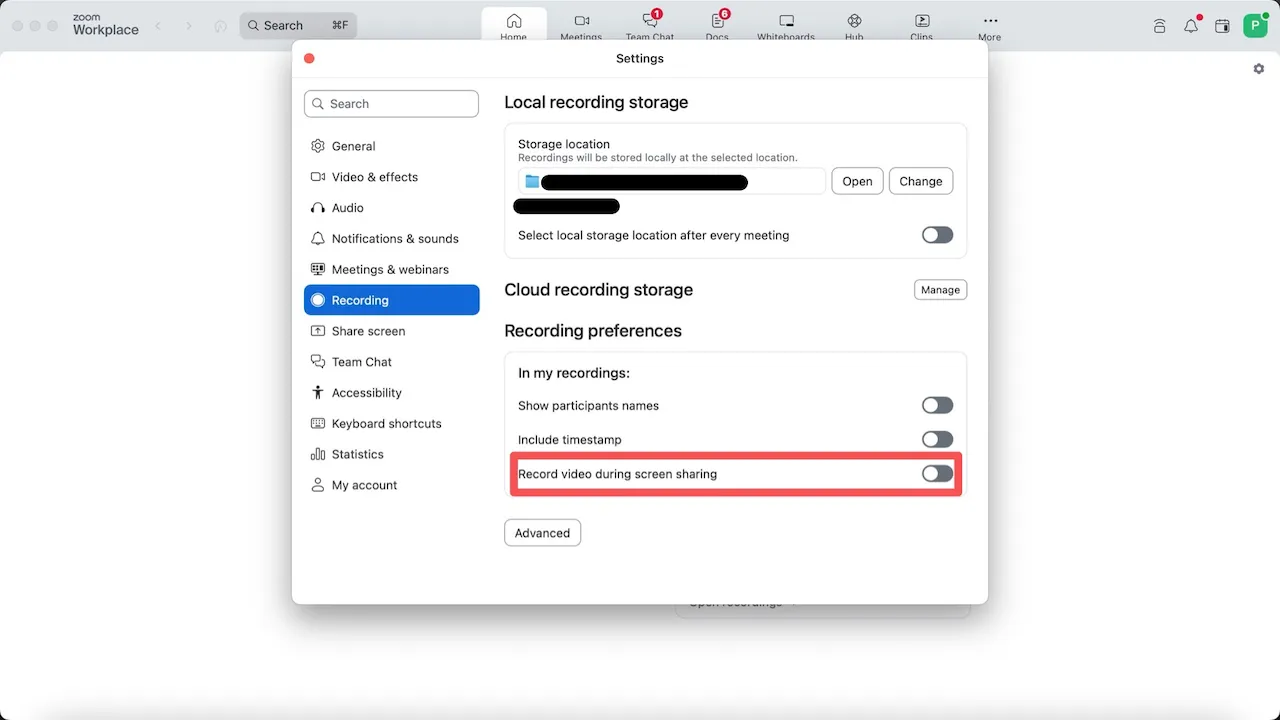Toggle Show participants names switch
This screenshot has height=720, width=1280.
pyautogui.click(x=937, y=405)
